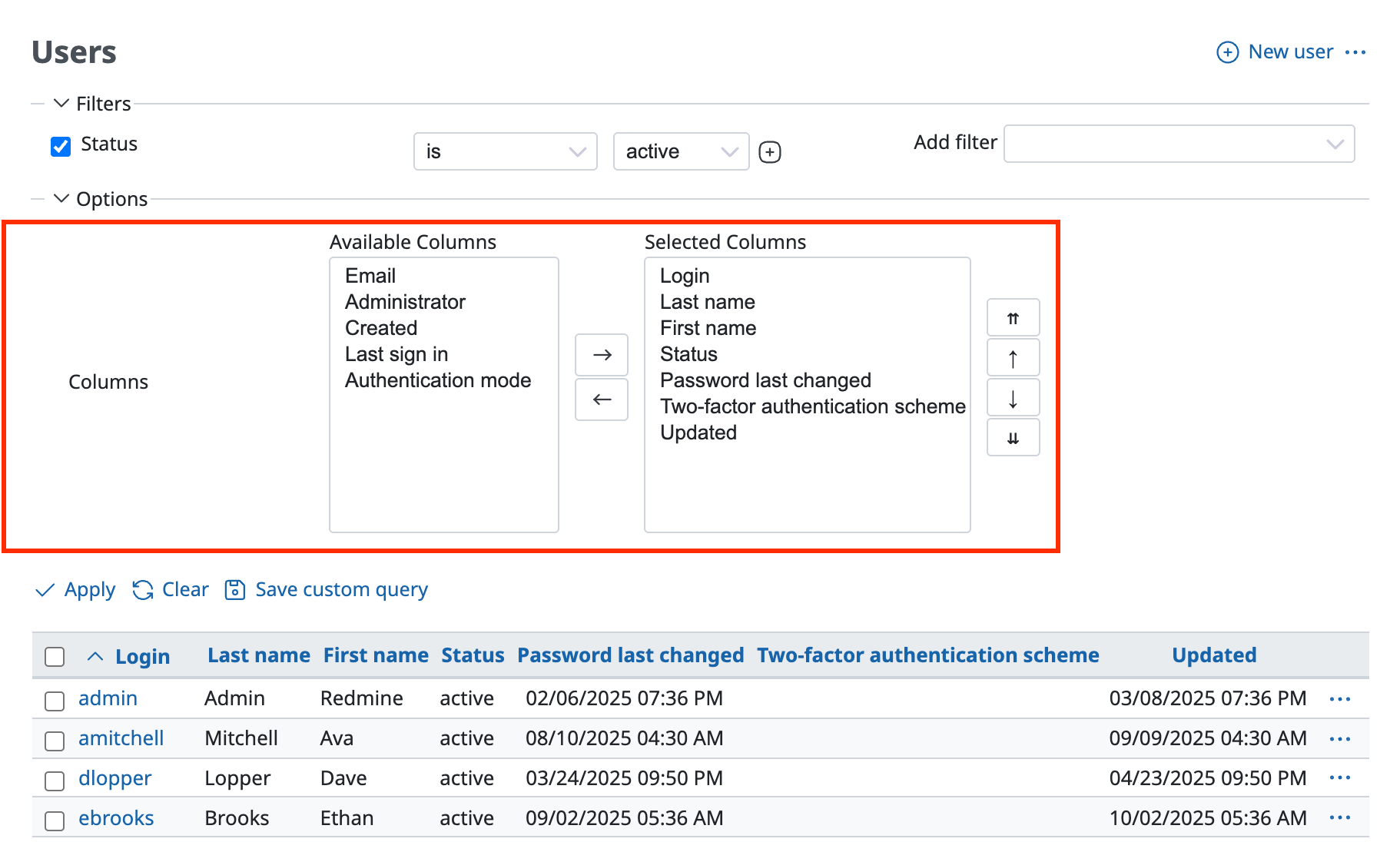Sort table by Status column header

pyautogui.click(x=473, y=655)
